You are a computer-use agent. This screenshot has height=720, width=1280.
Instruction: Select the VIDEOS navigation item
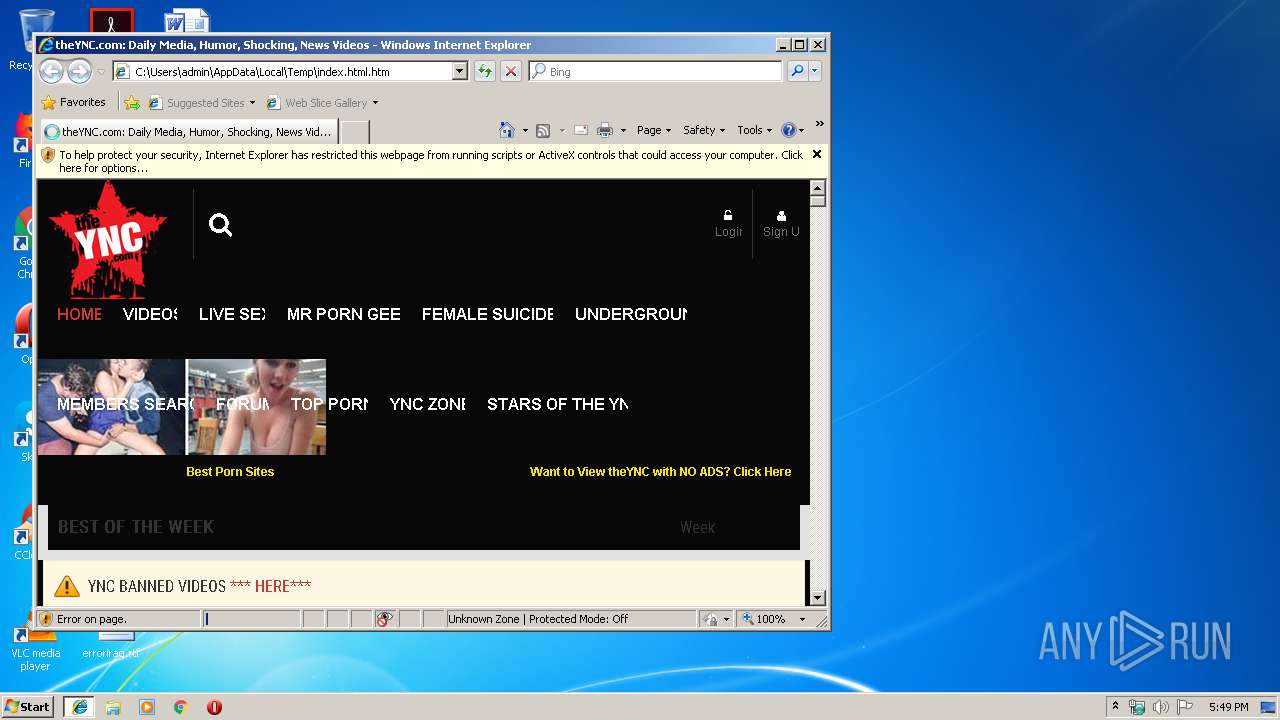pos(150,314)
